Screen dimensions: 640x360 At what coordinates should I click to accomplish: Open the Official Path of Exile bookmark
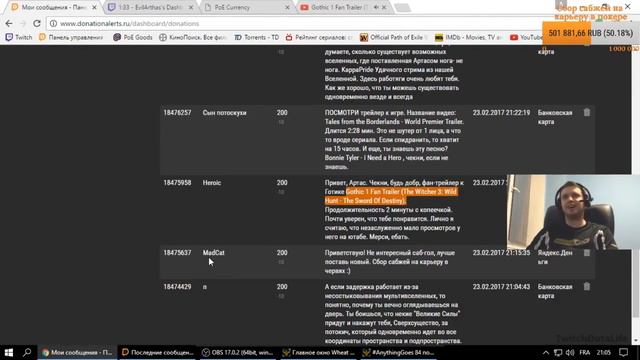393,37
